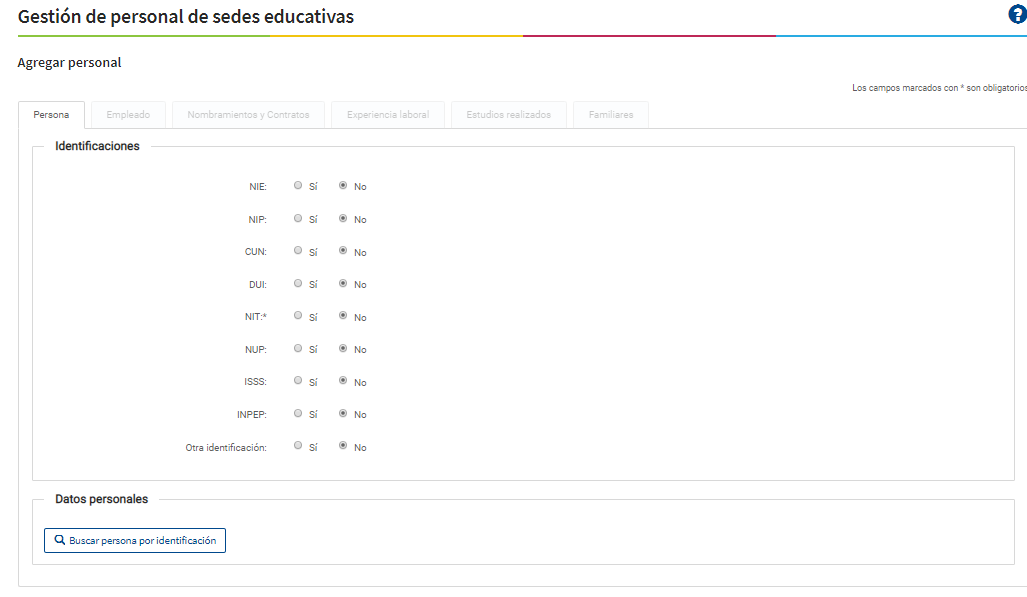
Task: Choose Sí for INPEP
Action: click(x=298, y=413)
